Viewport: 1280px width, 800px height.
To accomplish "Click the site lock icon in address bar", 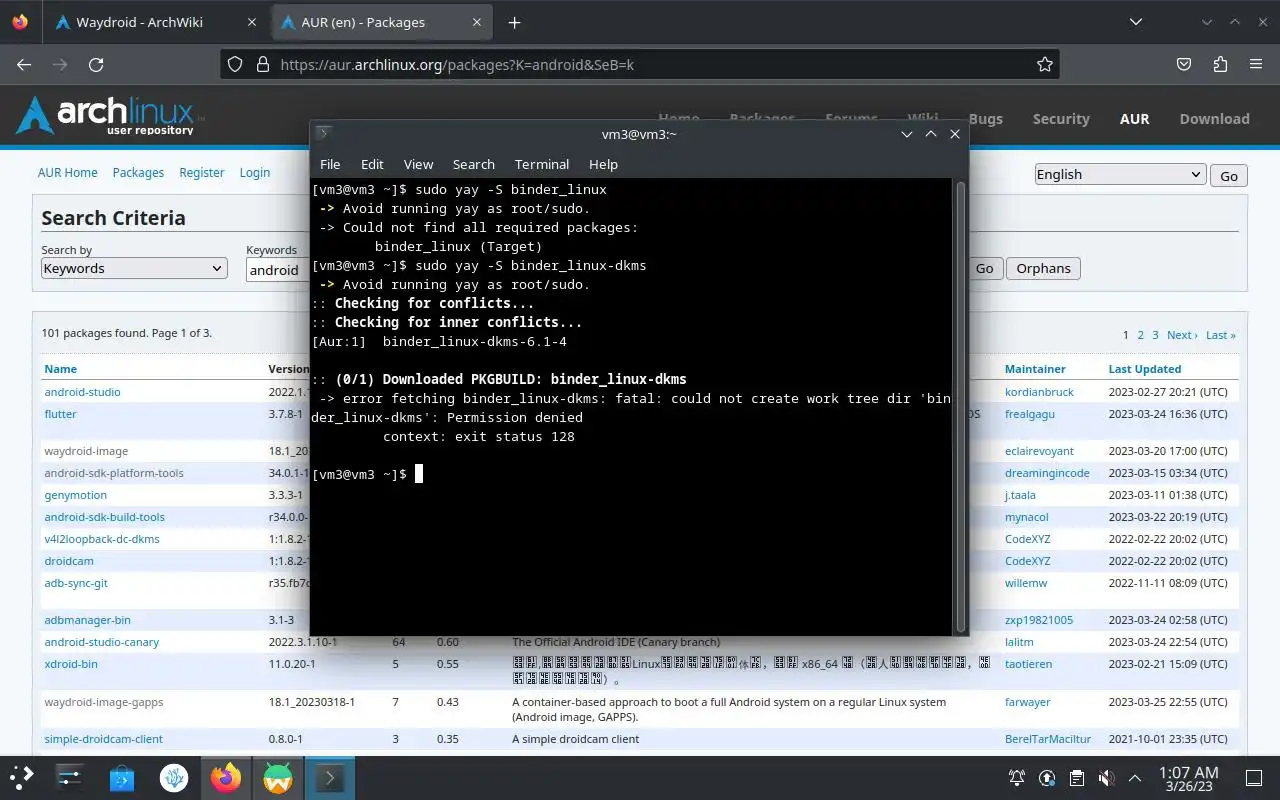I will (x=263, y=64).
